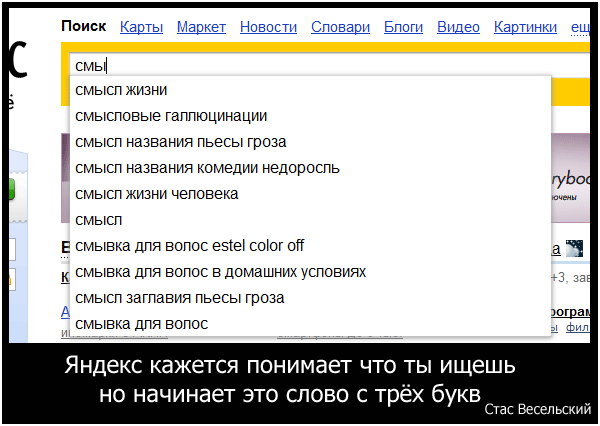The image size is (600, 426).
Task: Select the last suggestion смывка для волос
Action: pyautogui.click(x=310, y=324)
